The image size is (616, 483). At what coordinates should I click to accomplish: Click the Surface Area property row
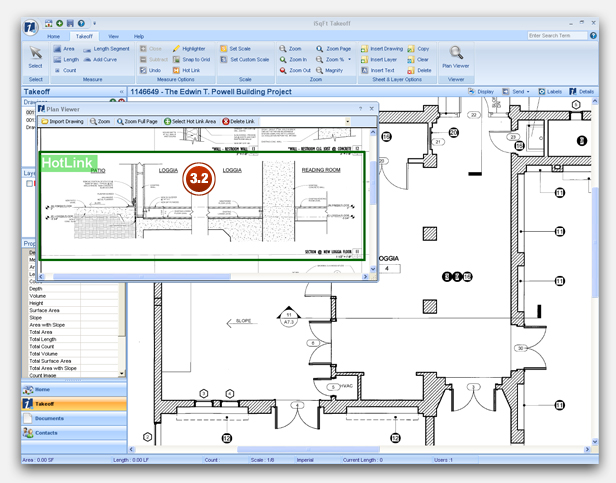tap(73, 310)
